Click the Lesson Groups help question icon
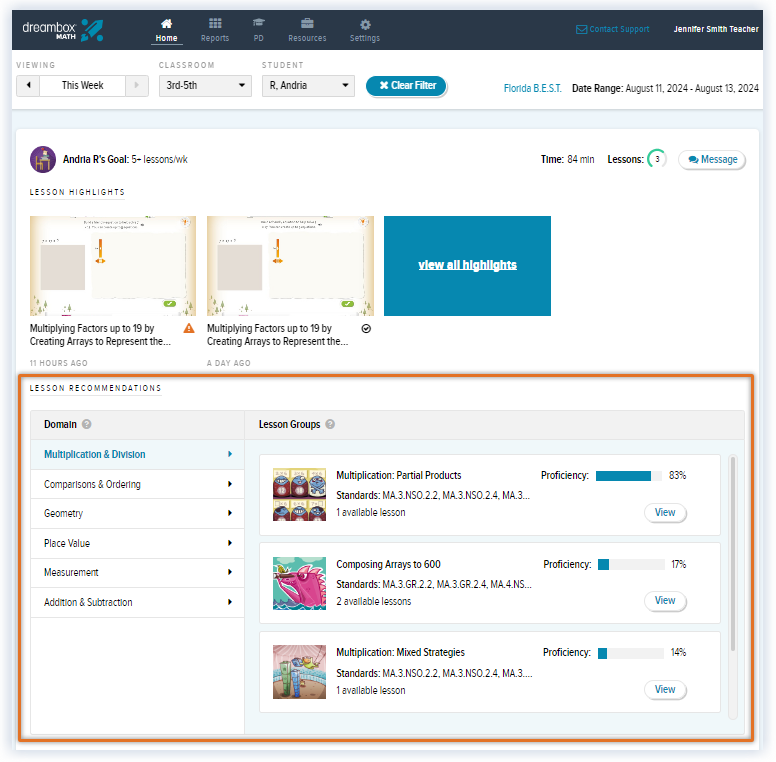The image size is (776, 762). click(x=330, y=425)
